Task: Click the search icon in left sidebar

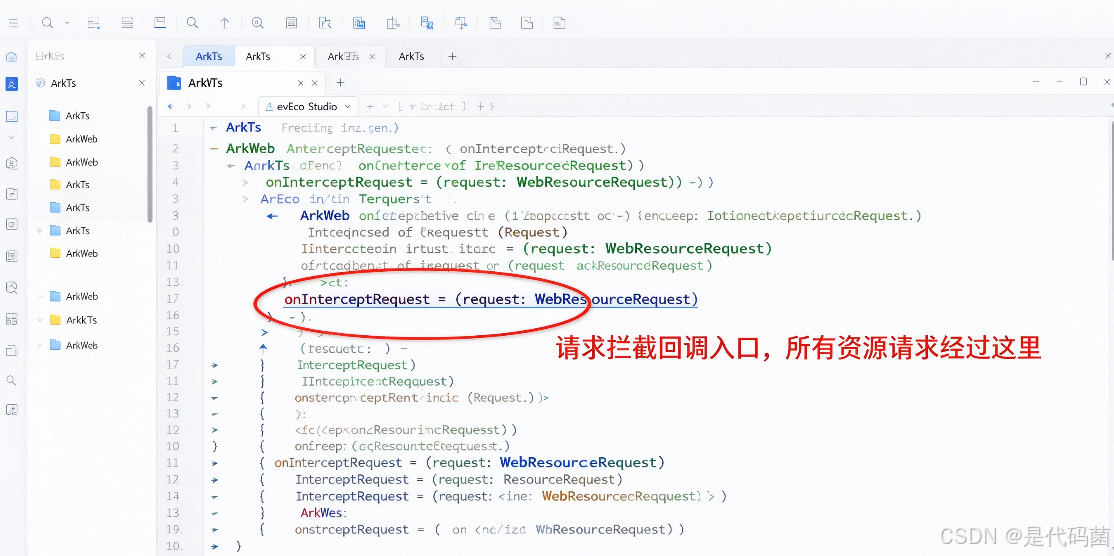Action: [11, 381]
